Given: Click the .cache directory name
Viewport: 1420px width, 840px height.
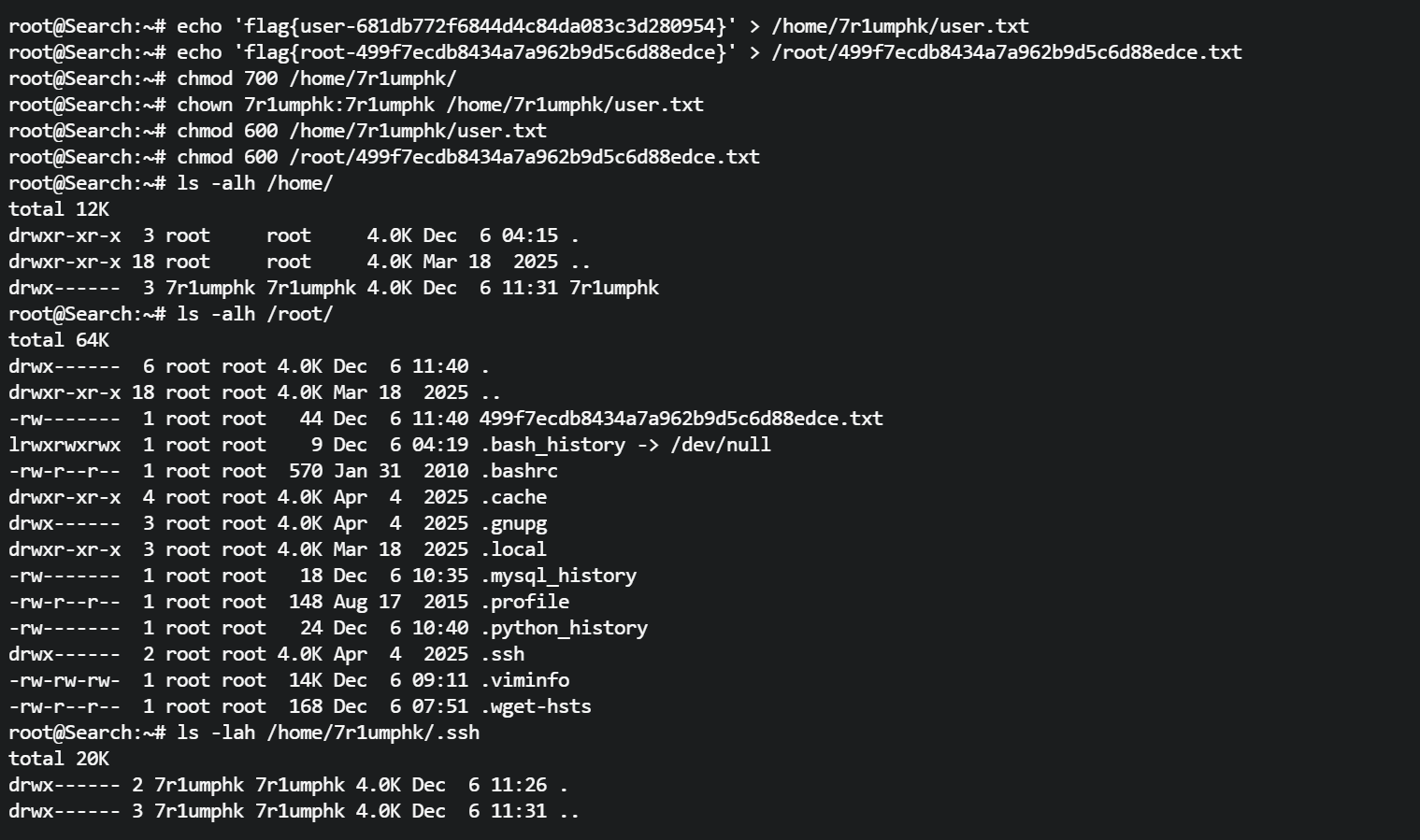Looking at the screenshot, I should click(513, 497).
